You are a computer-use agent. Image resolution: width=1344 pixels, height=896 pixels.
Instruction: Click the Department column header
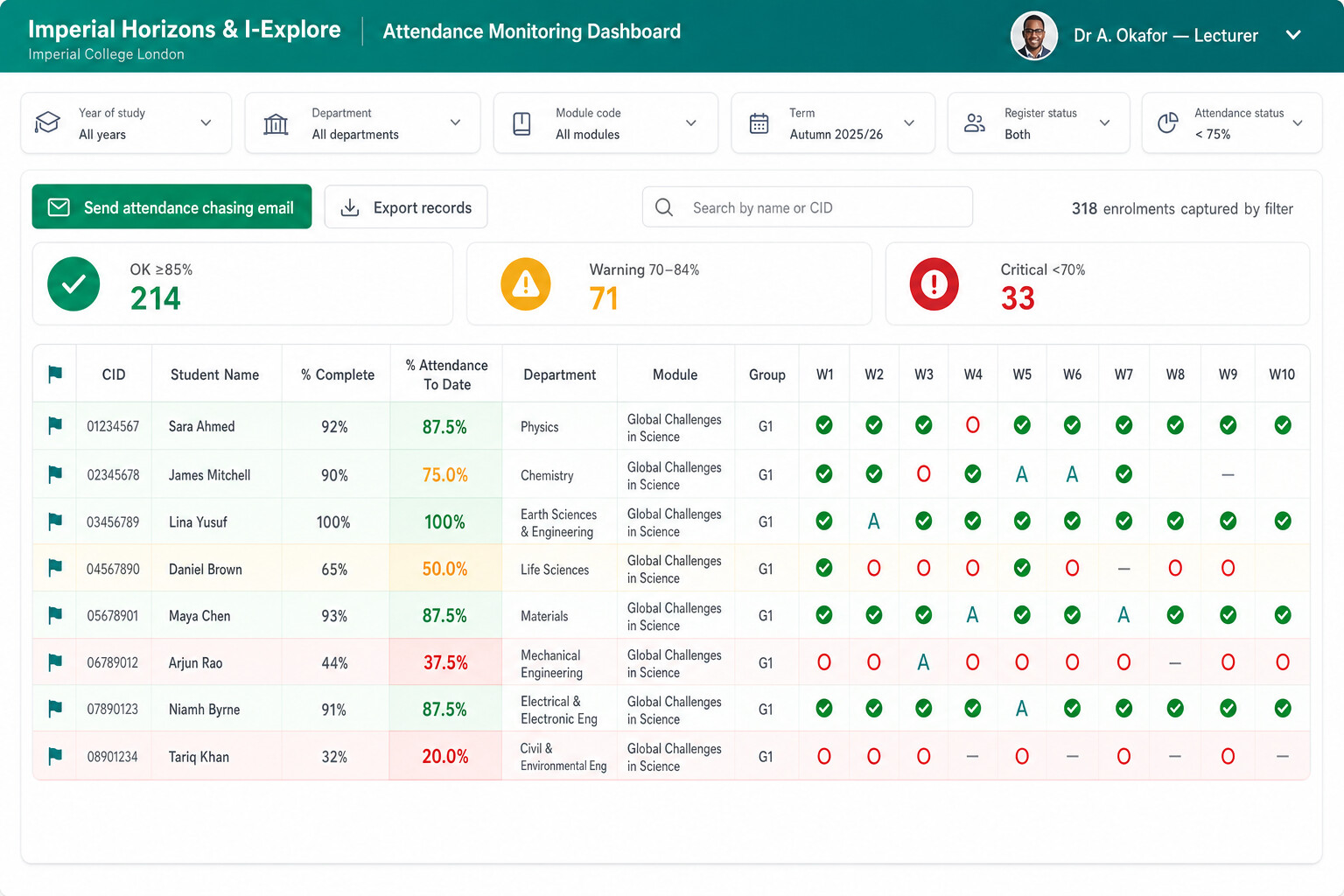click(x=559, y=374)
